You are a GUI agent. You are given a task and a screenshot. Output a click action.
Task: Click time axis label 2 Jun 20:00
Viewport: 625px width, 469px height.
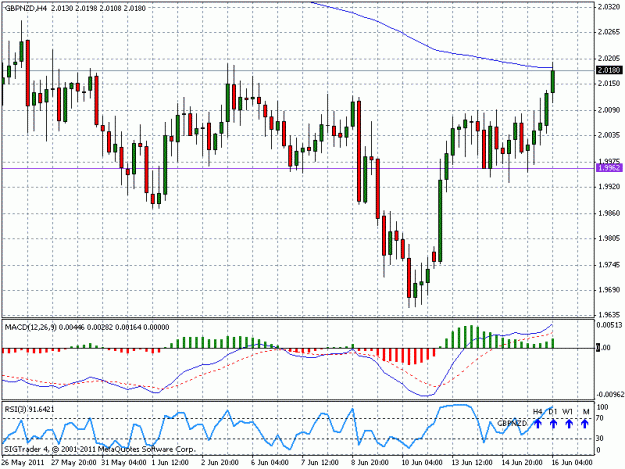220,462
